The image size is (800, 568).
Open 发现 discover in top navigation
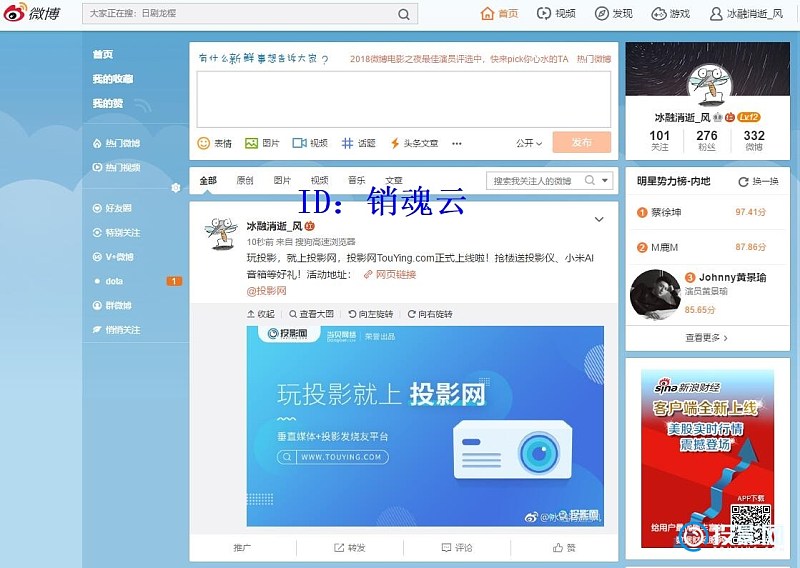tap(614, 14)
